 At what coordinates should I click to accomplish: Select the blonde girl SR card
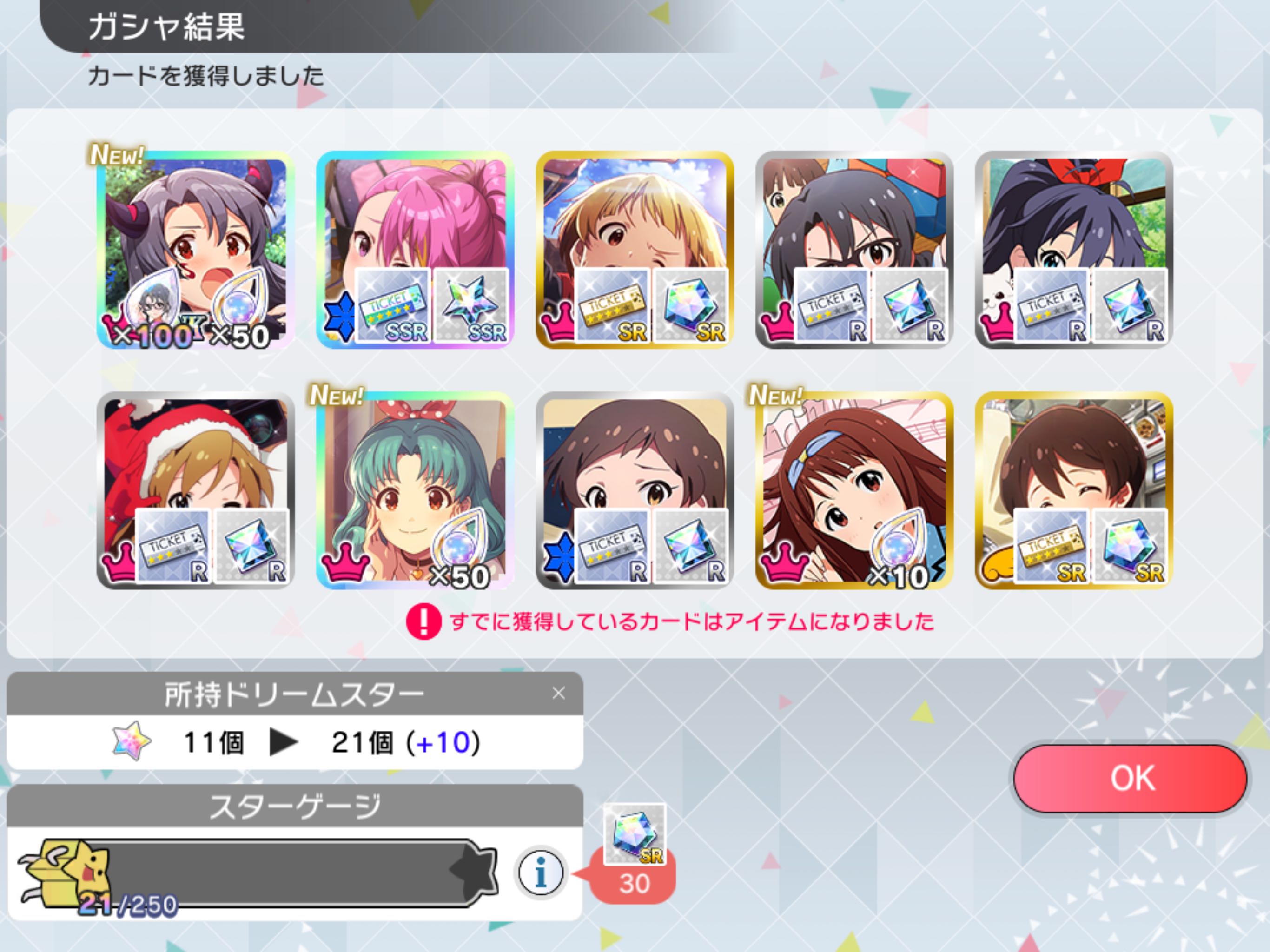coord(635,250)
